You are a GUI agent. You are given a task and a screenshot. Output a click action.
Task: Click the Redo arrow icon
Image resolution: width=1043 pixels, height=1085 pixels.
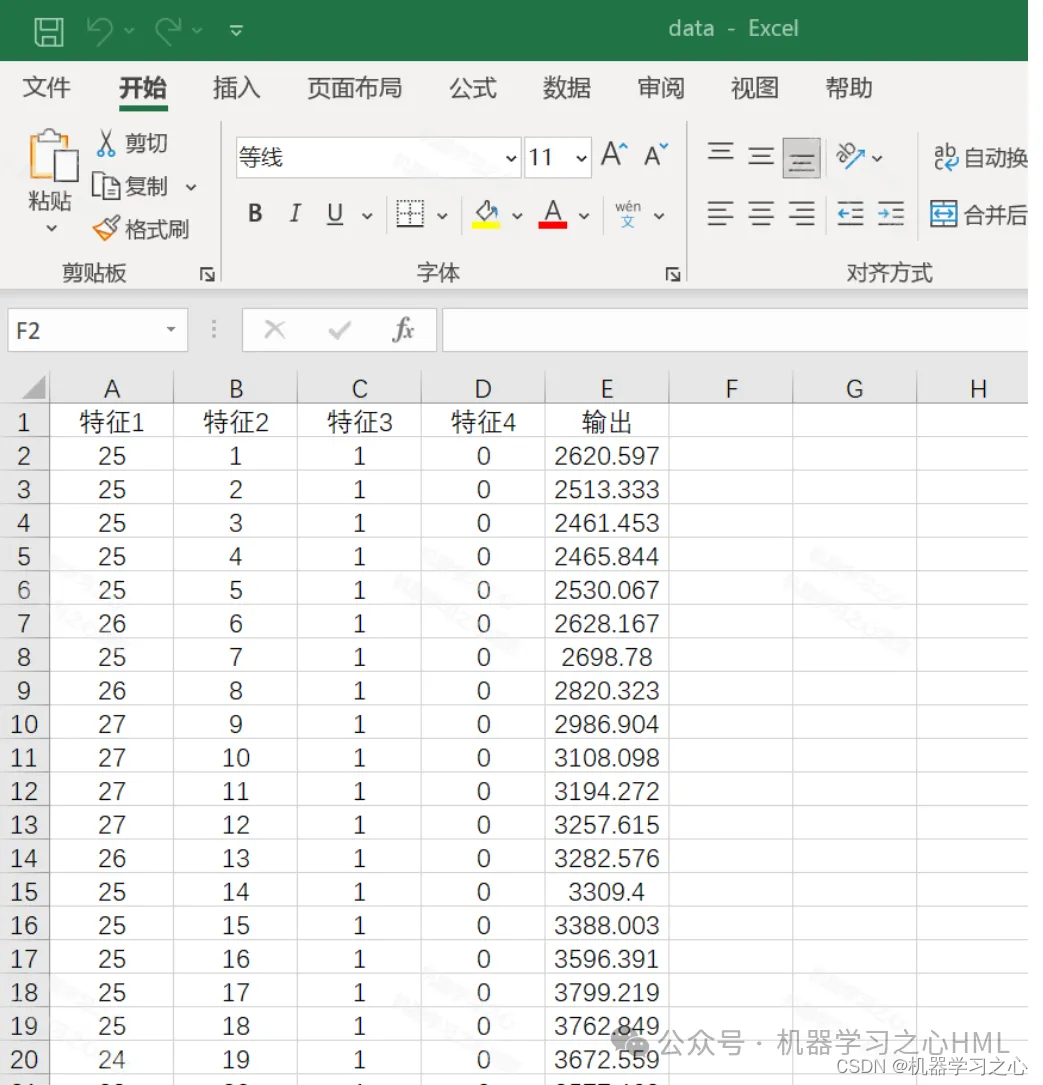(x=168, y=31)
